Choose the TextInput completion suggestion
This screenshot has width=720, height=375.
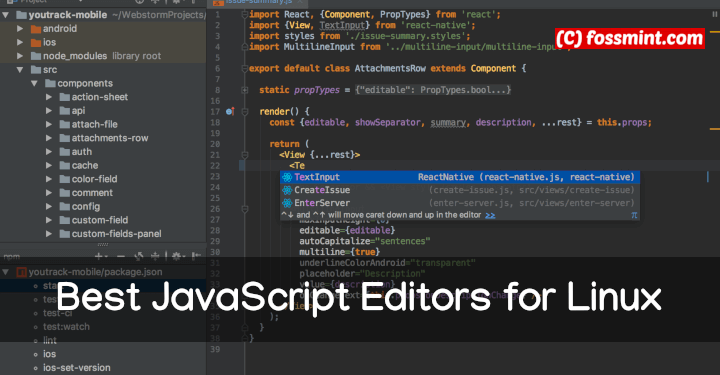point(460,177)
